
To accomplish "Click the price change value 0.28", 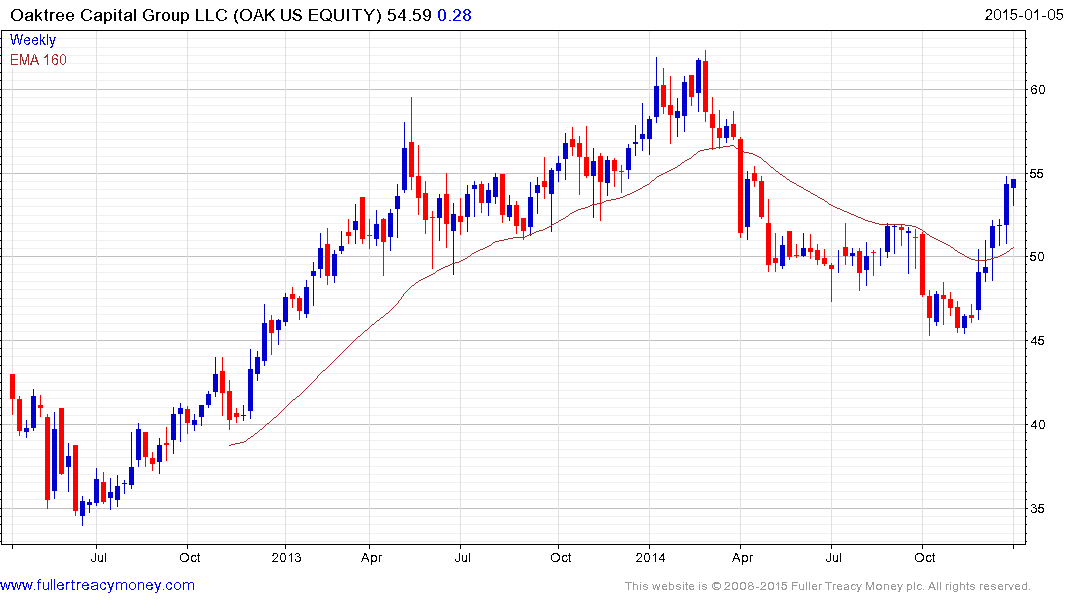I will coord(454,15).
